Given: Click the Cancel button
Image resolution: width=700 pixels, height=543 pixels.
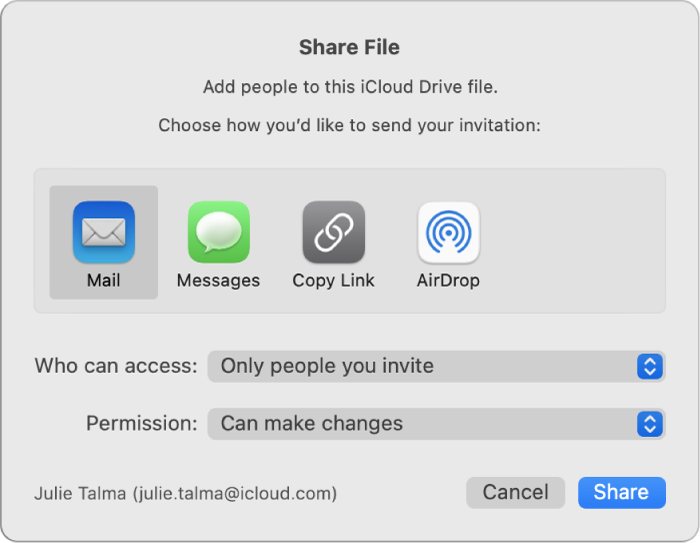Looking at the screenshot, I should pos(516,493).
